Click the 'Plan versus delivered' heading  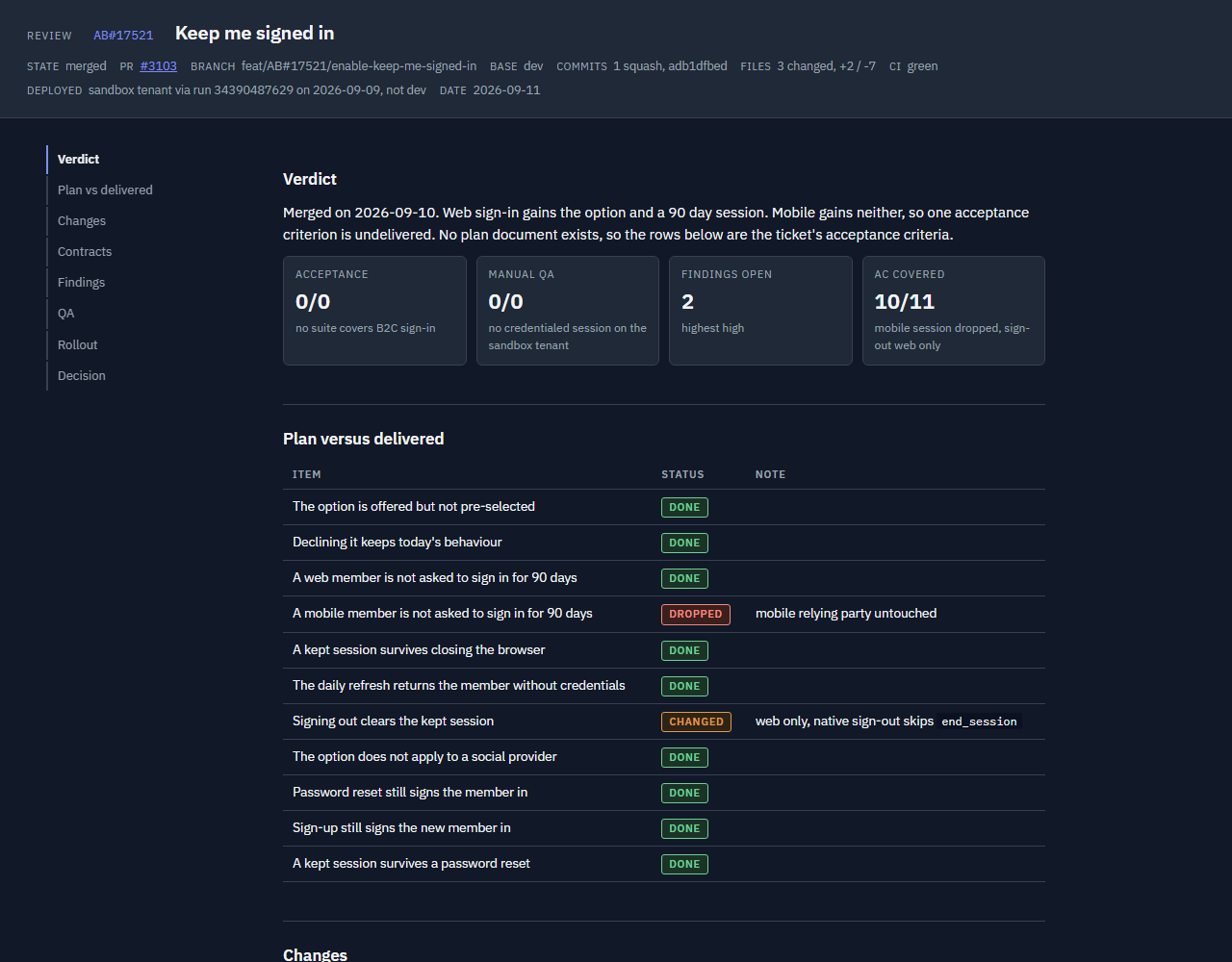363,439
